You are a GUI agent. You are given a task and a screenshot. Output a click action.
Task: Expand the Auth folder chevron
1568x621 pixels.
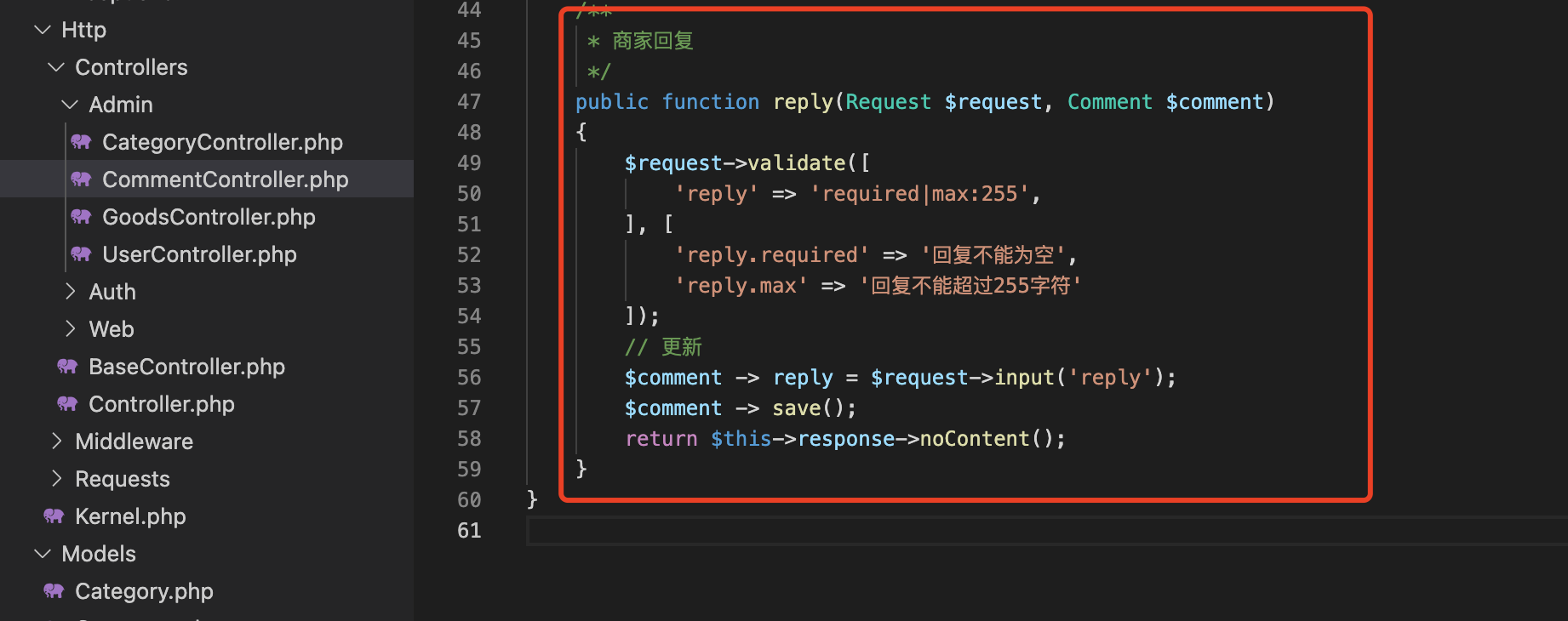click(x=70, y=292)
